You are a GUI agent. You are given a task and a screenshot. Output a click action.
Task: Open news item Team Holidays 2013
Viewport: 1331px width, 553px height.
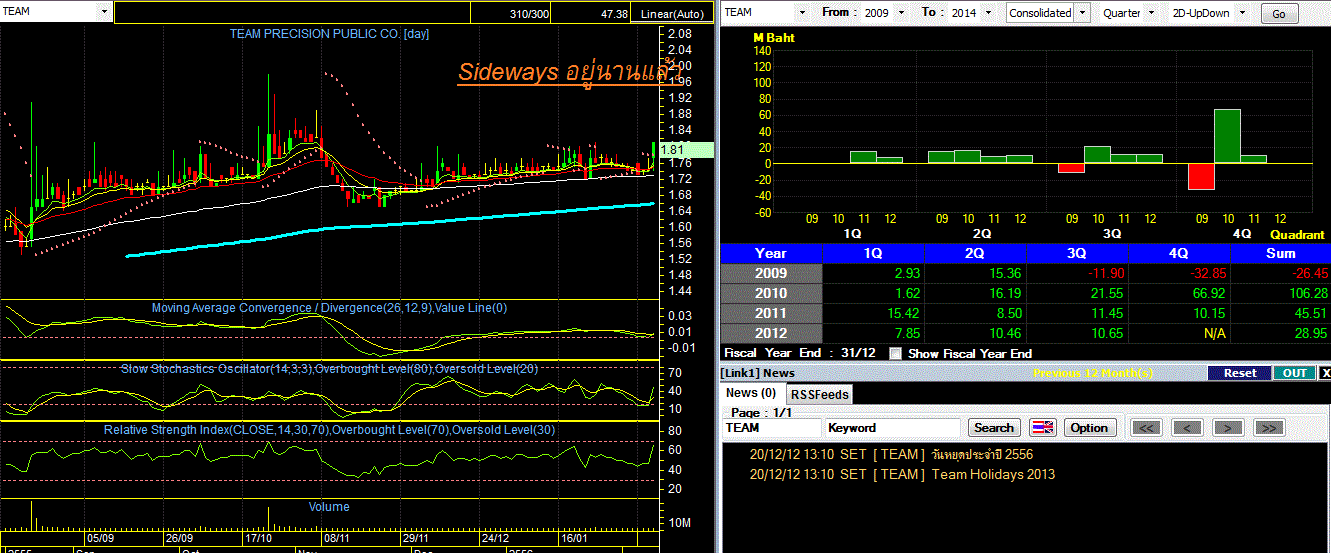point(993,474)
